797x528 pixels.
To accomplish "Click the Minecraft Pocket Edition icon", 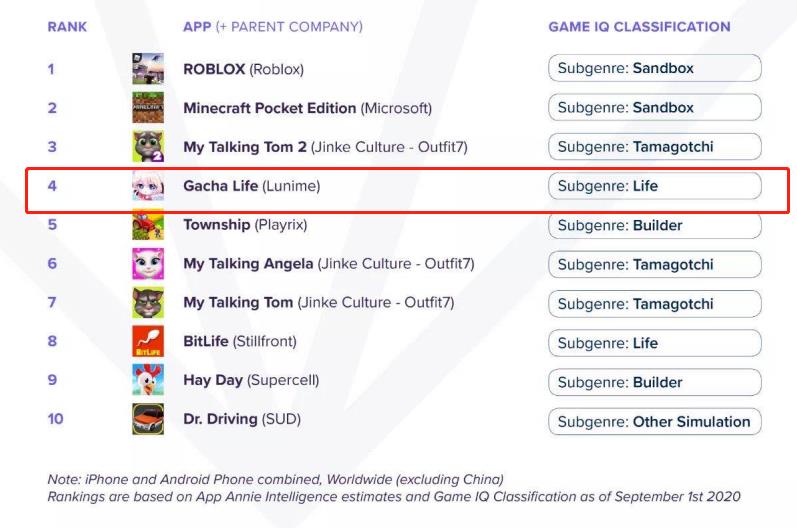I will pyautogui.click(x=148, y=107).
